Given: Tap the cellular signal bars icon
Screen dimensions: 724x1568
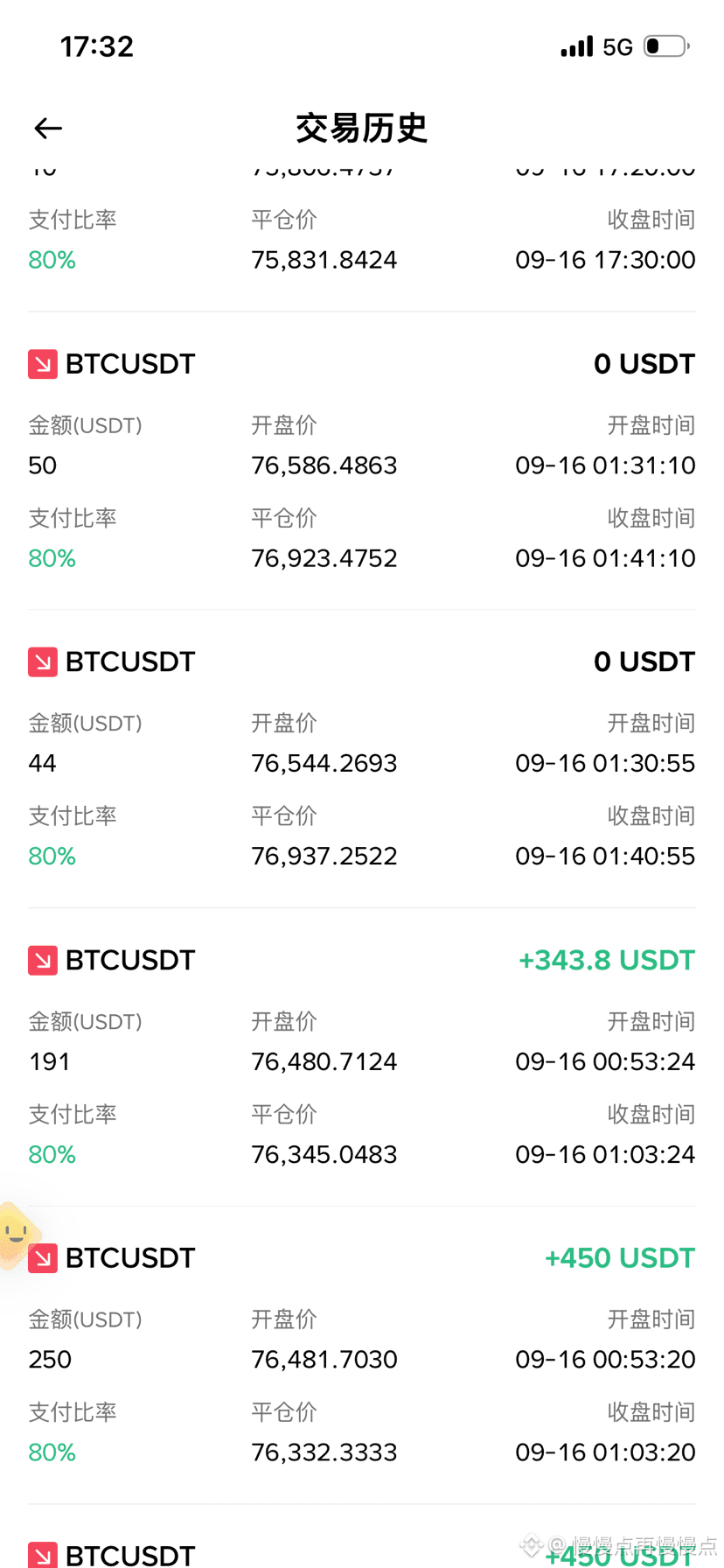Looking at the screenshot, I should pyautogui.click(x=577, y=46).
